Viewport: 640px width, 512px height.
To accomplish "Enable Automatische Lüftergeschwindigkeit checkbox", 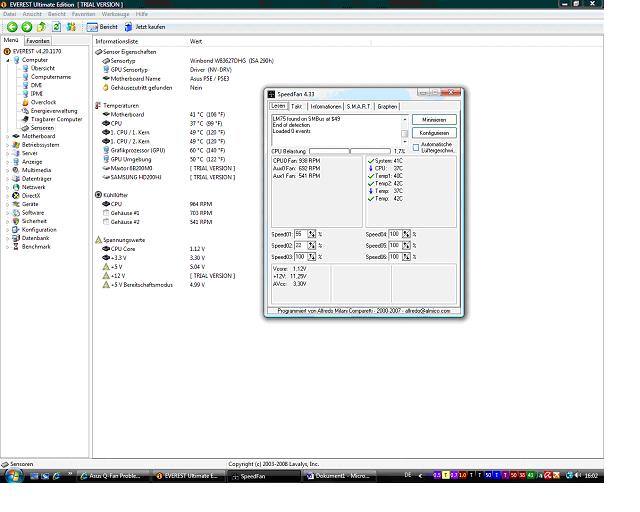I will pos(416,147).
